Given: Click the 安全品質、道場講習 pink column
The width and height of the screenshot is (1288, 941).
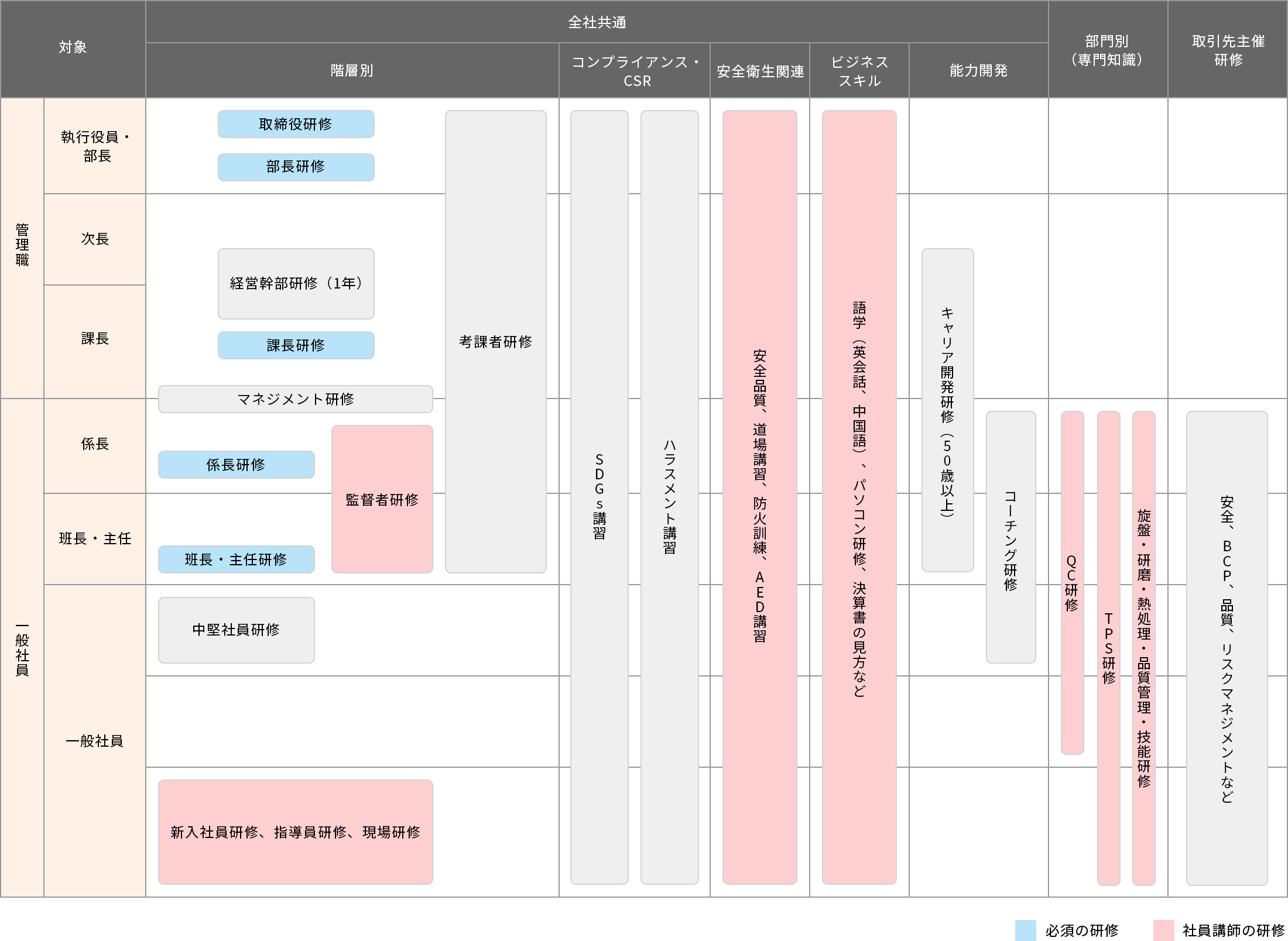Looking at the screenshot, I should [x=759, y=496].
